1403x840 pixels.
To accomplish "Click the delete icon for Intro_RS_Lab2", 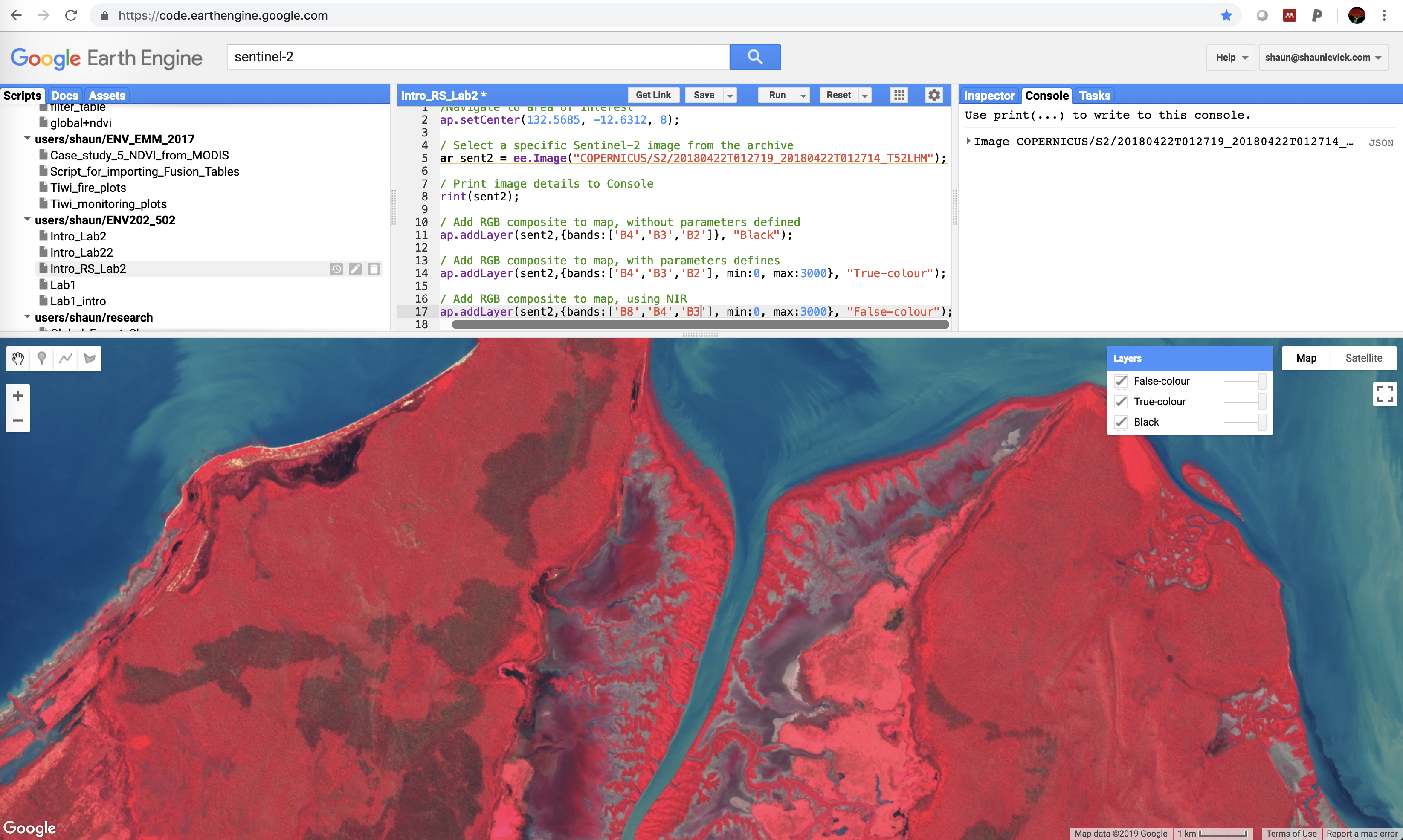I will (374, 269).
